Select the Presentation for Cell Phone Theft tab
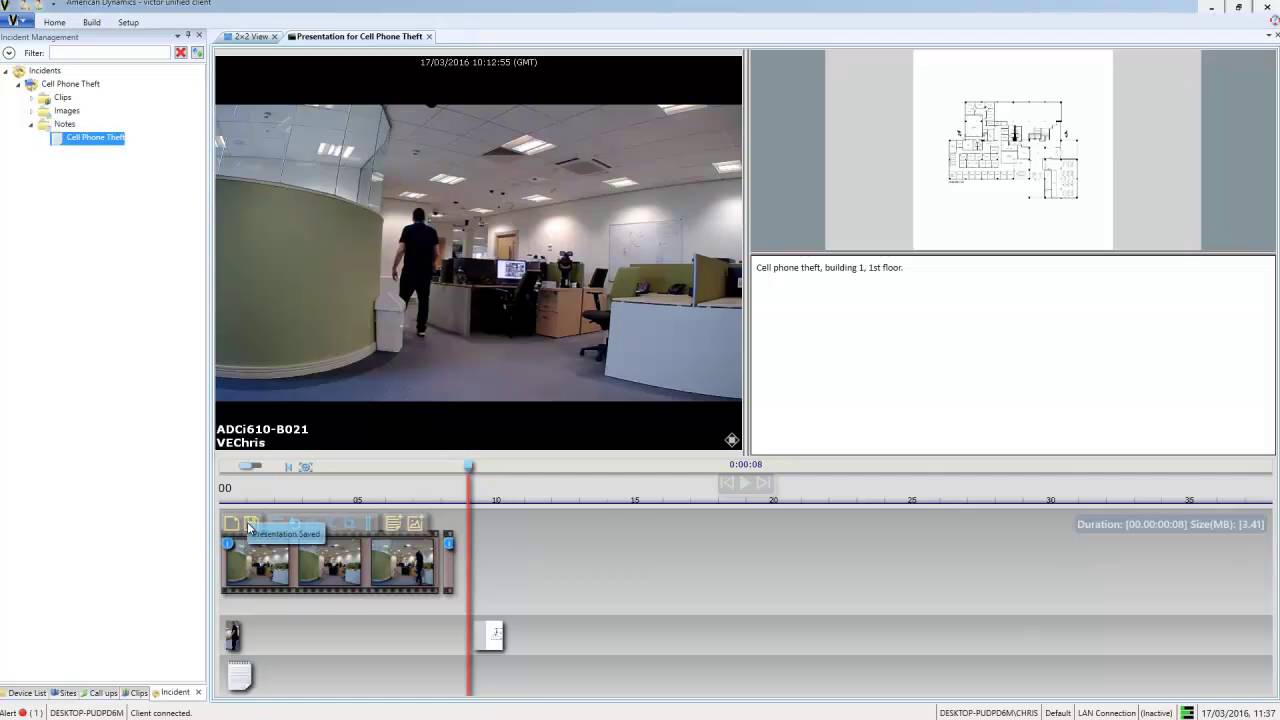 point(359,36)
